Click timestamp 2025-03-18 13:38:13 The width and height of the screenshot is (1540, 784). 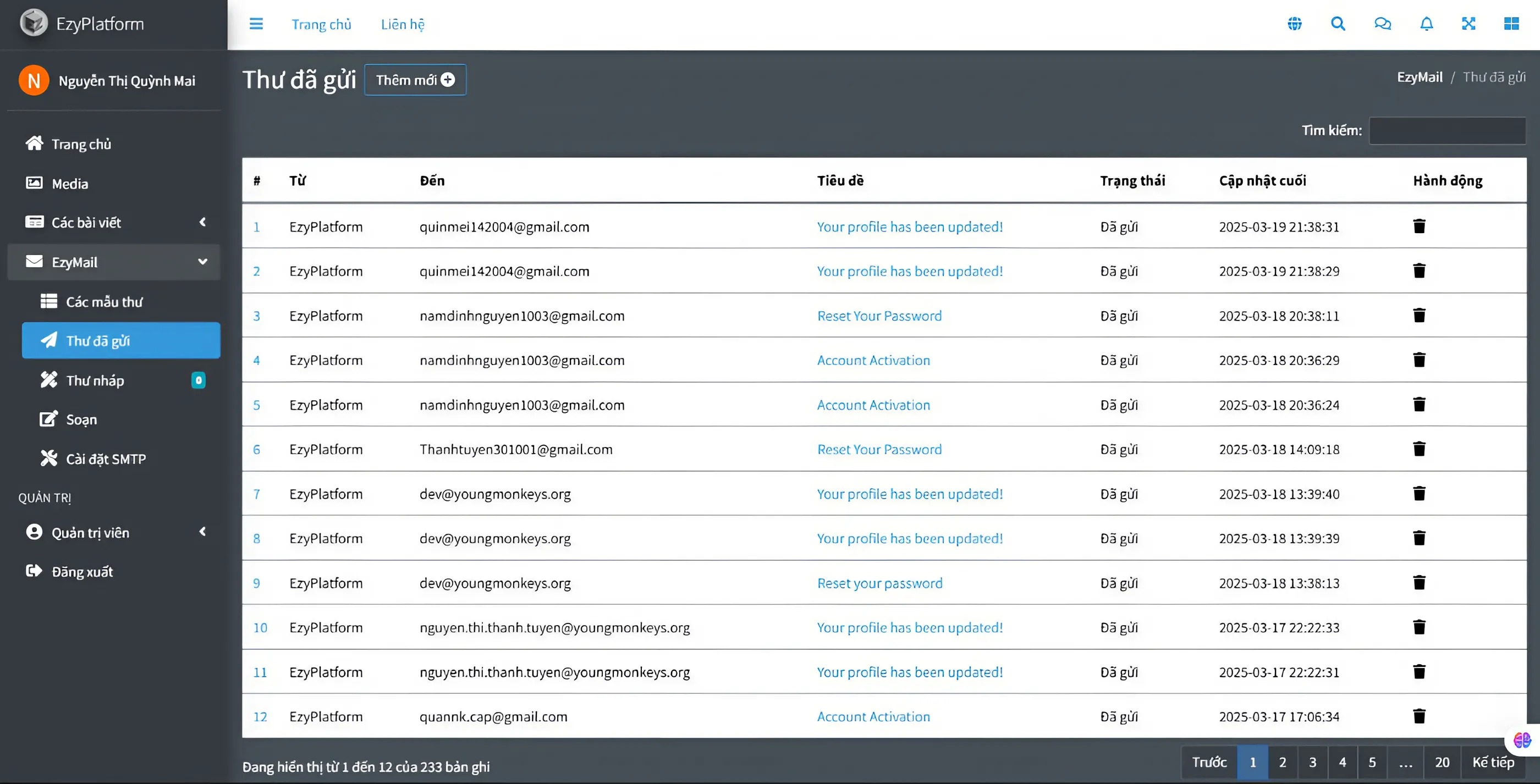coord(1279,583)
